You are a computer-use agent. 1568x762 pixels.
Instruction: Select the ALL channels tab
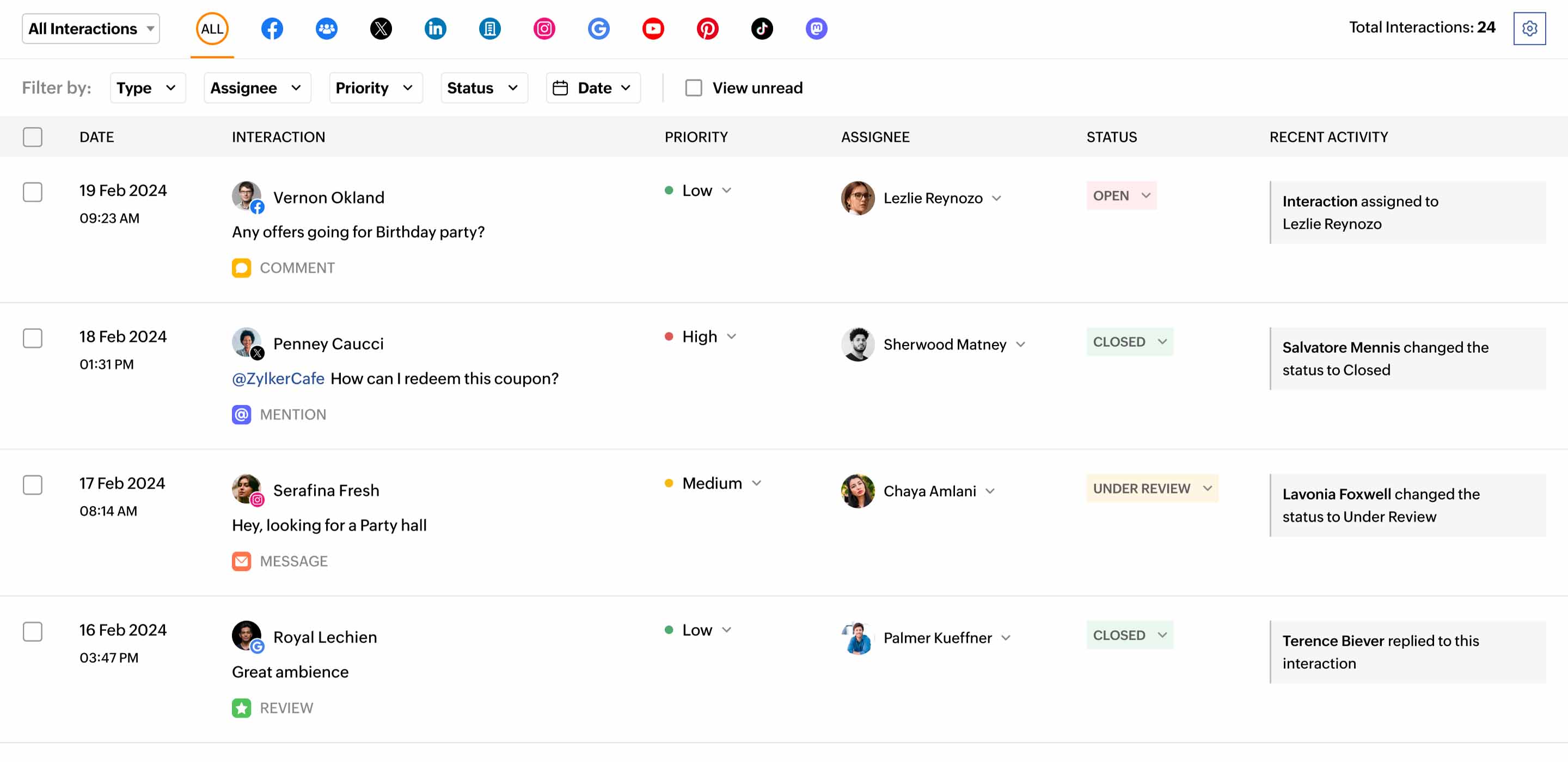pos(212,29)
